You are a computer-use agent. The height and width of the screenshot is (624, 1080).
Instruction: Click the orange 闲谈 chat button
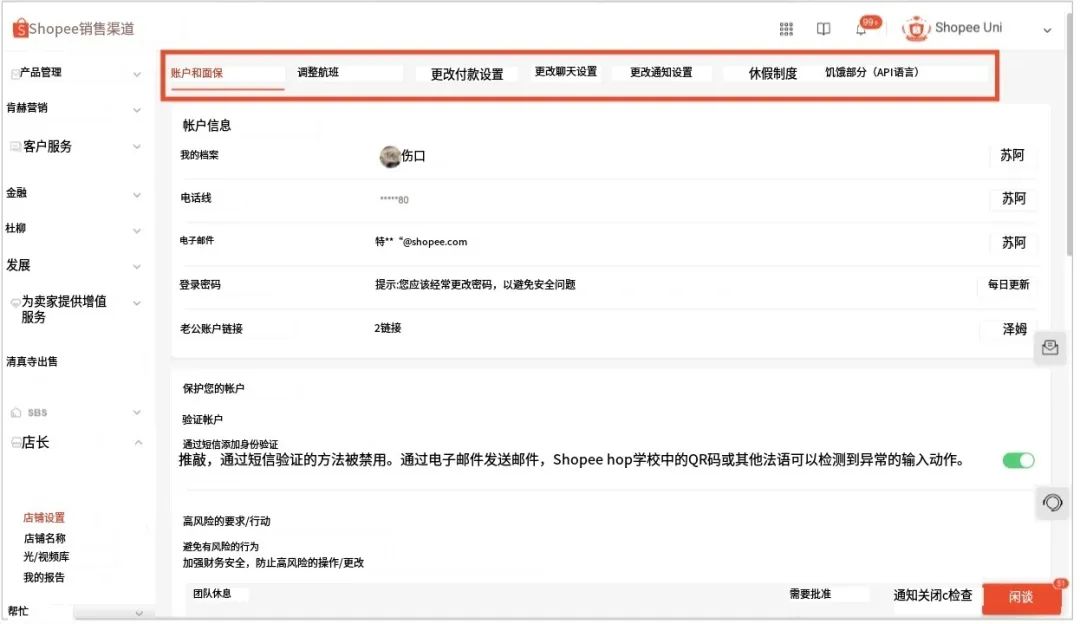click(x=1020, y=597)
